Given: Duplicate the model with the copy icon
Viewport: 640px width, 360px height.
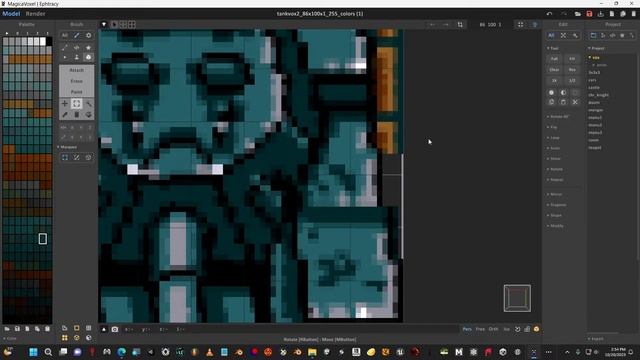Looking at the screenshot, I should [623, 14].
